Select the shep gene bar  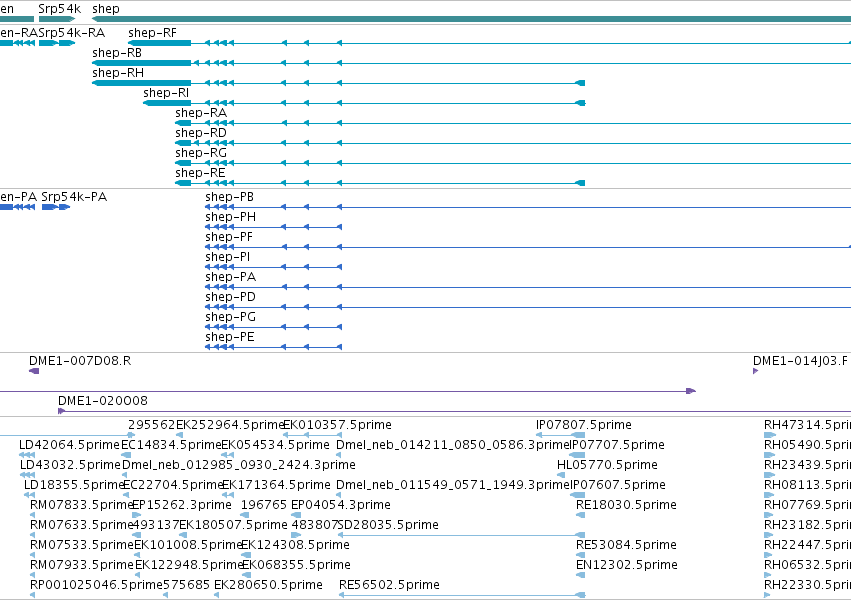(471, 19)
